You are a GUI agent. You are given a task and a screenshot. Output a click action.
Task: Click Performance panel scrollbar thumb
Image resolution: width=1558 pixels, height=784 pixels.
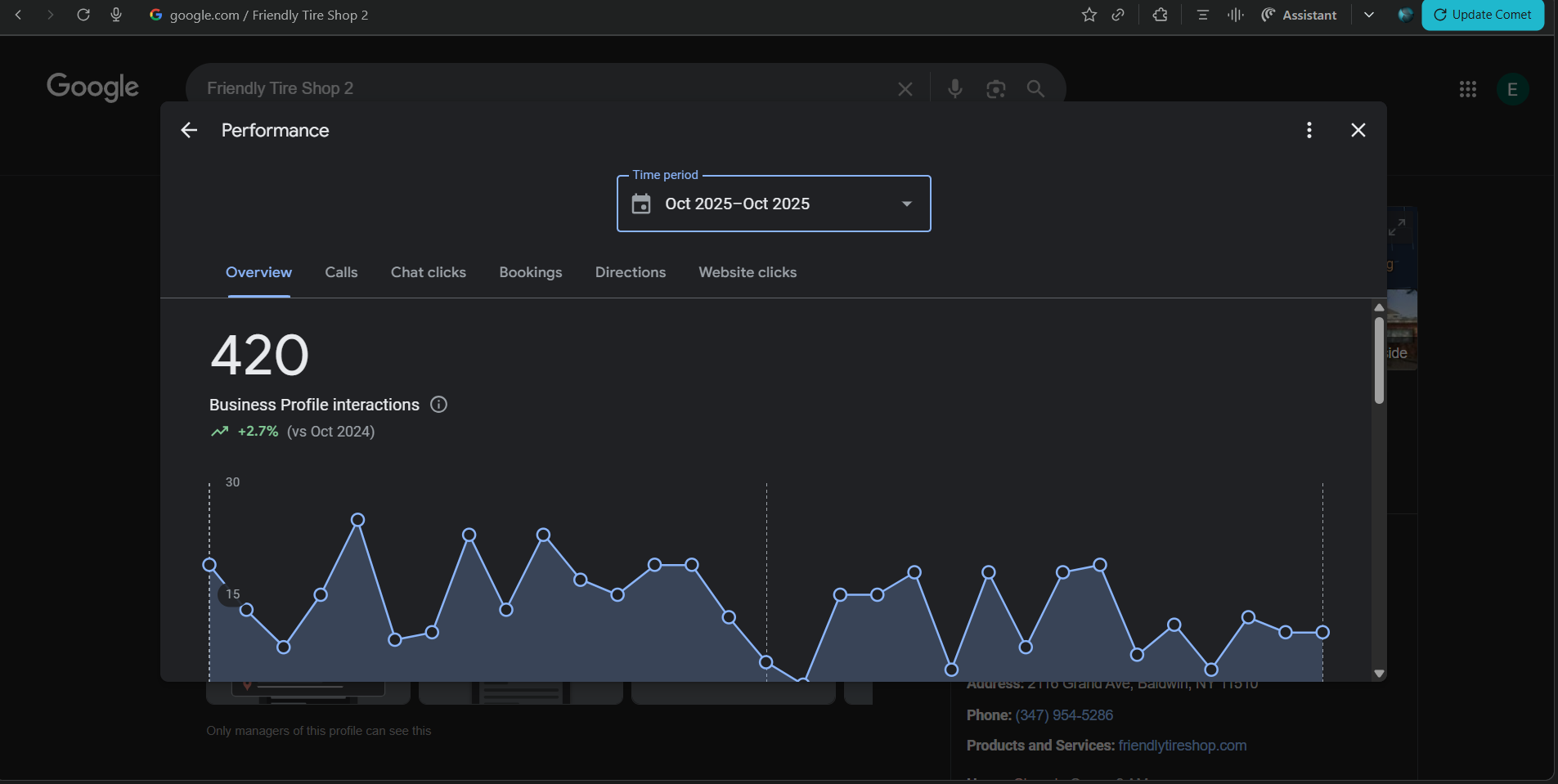tap(1379, 360)
